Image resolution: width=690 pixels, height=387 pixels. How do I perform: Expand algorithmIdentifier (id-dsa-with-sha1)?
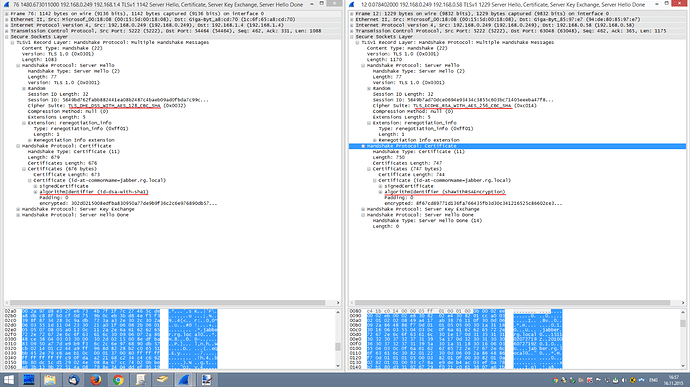36,192
